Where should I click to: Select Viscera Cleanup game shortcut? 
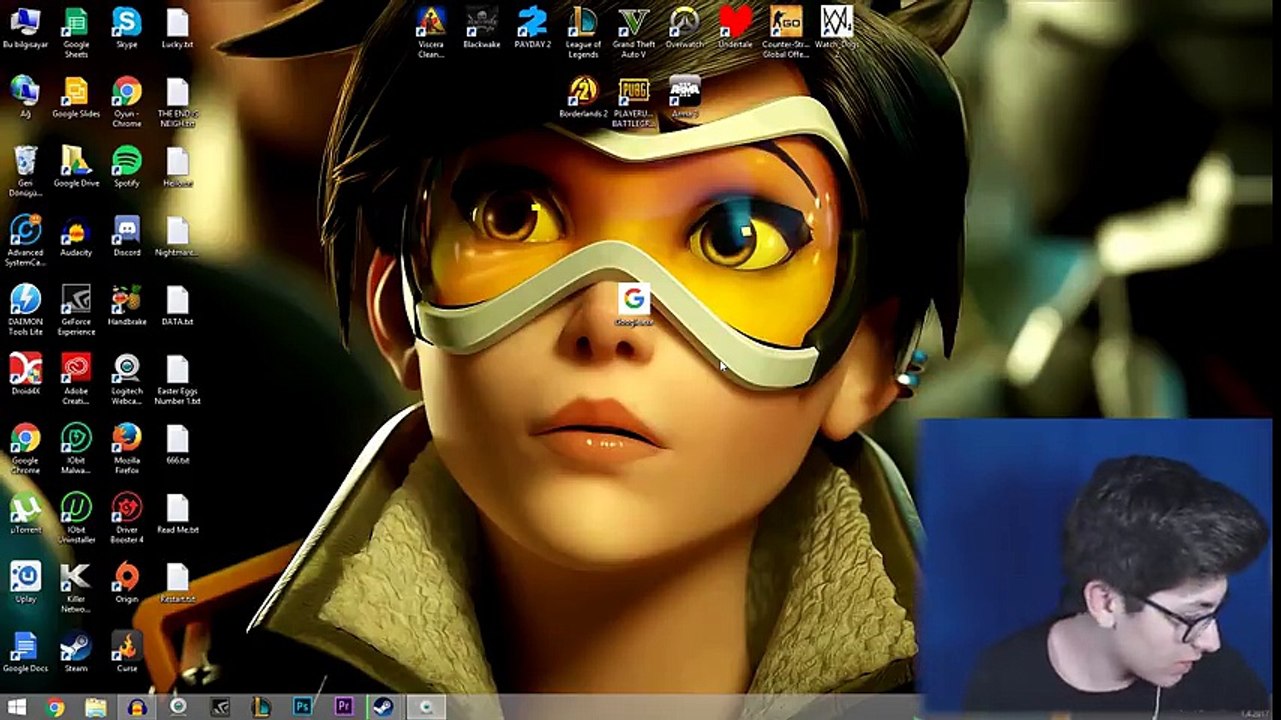431,32
